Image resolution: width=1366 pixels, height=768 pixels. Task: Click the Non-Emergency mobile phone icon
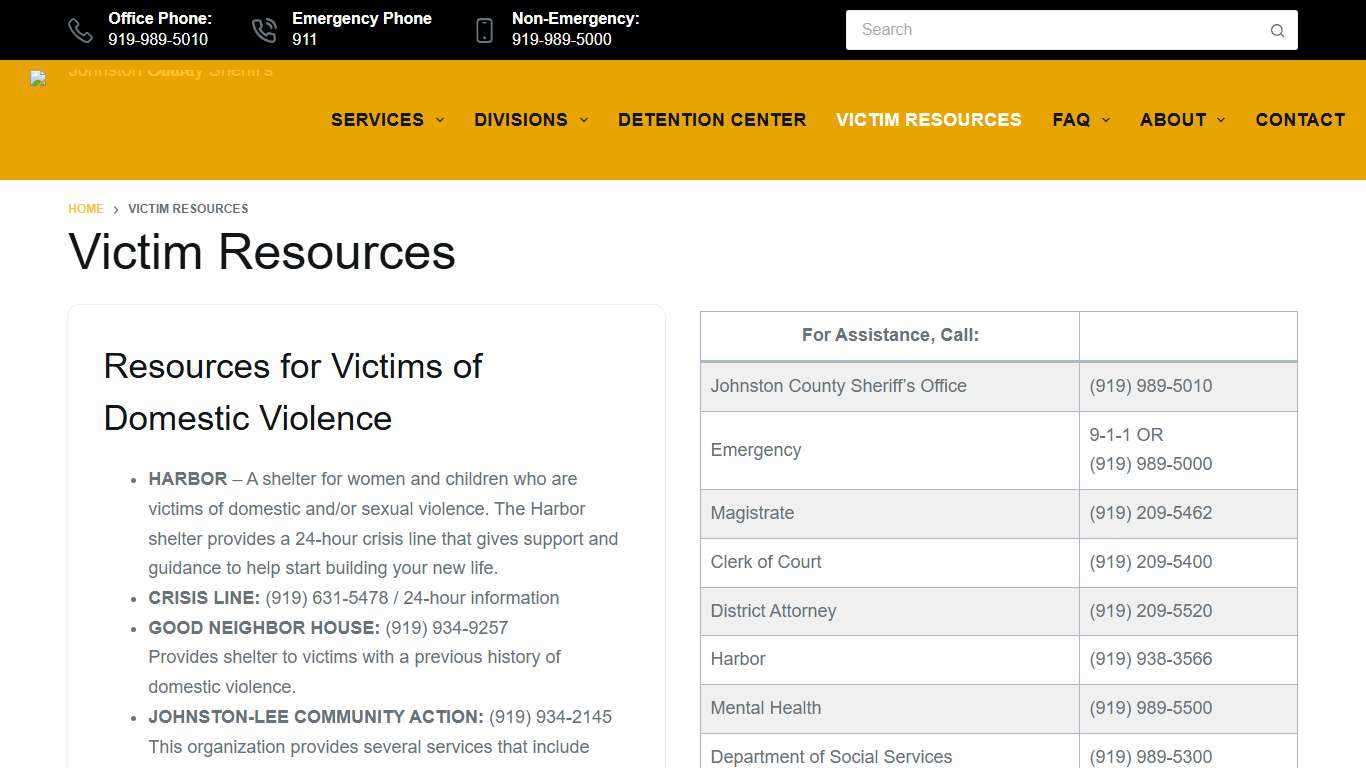click(x=485, y=29)
